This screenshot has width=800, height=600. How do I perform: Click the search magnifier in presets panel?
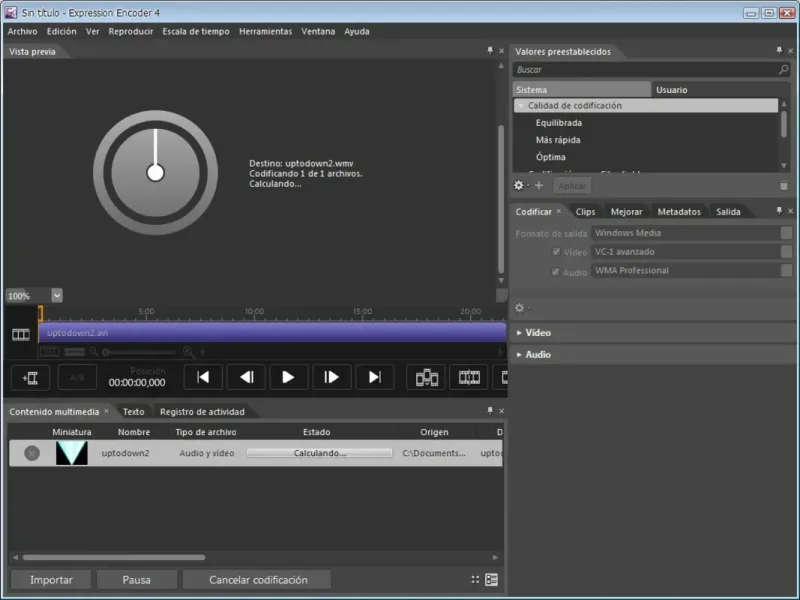pos(783,70)
